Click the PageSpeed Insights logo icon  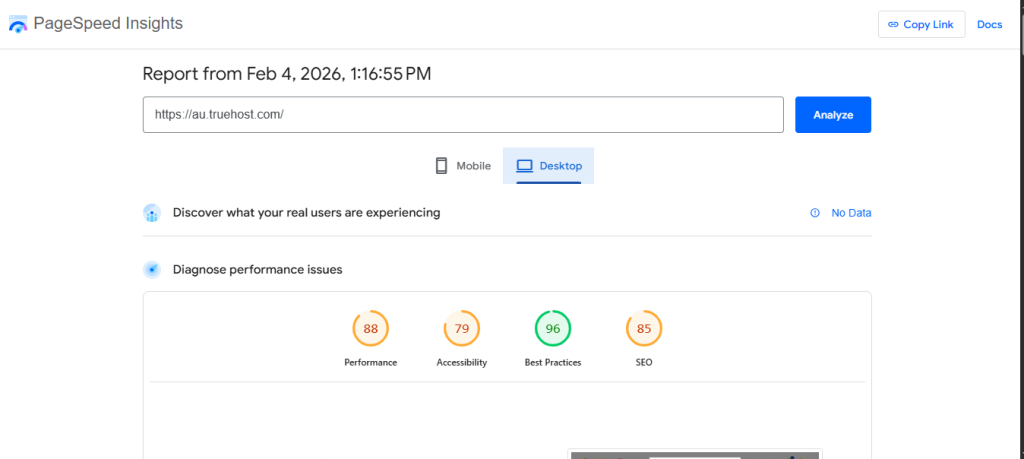coord(18,25)
